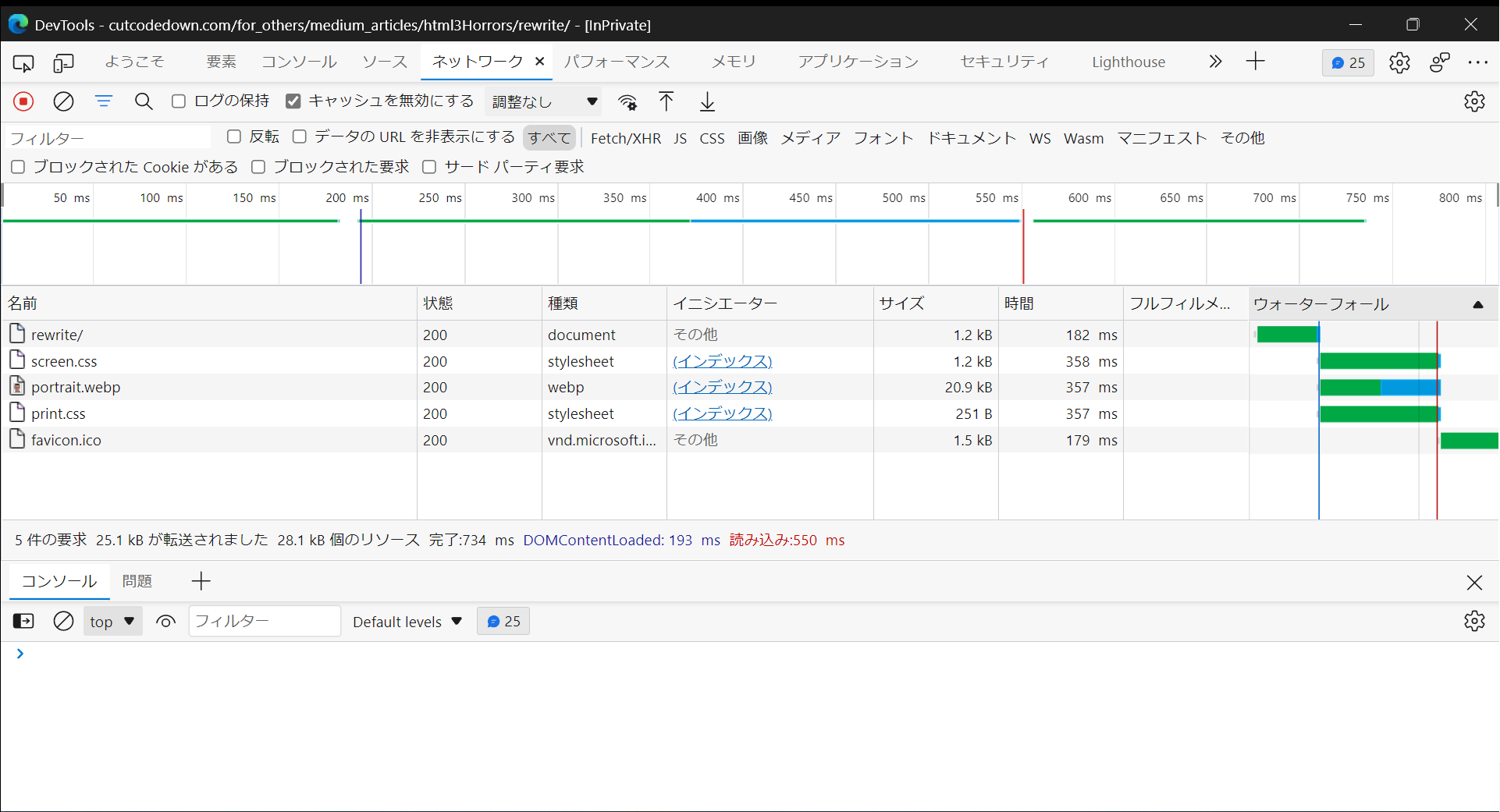This screenshot has width=1500, height=812.
Task: Clear the console output
Action: tap(63, 621)
